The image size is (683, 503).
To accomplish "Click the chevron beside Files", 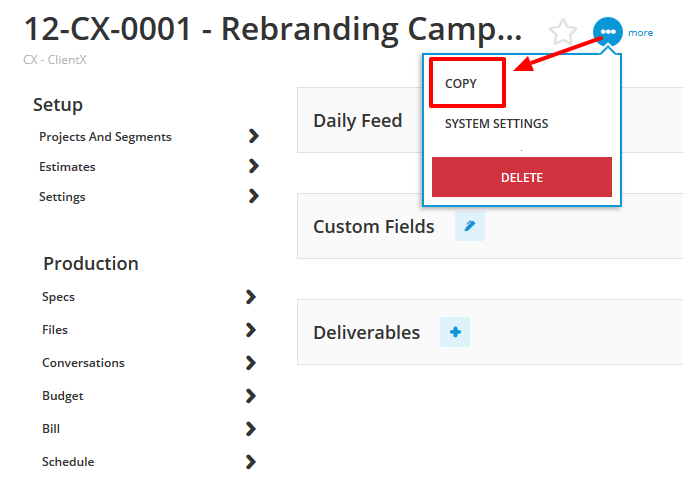I will 250,330.
